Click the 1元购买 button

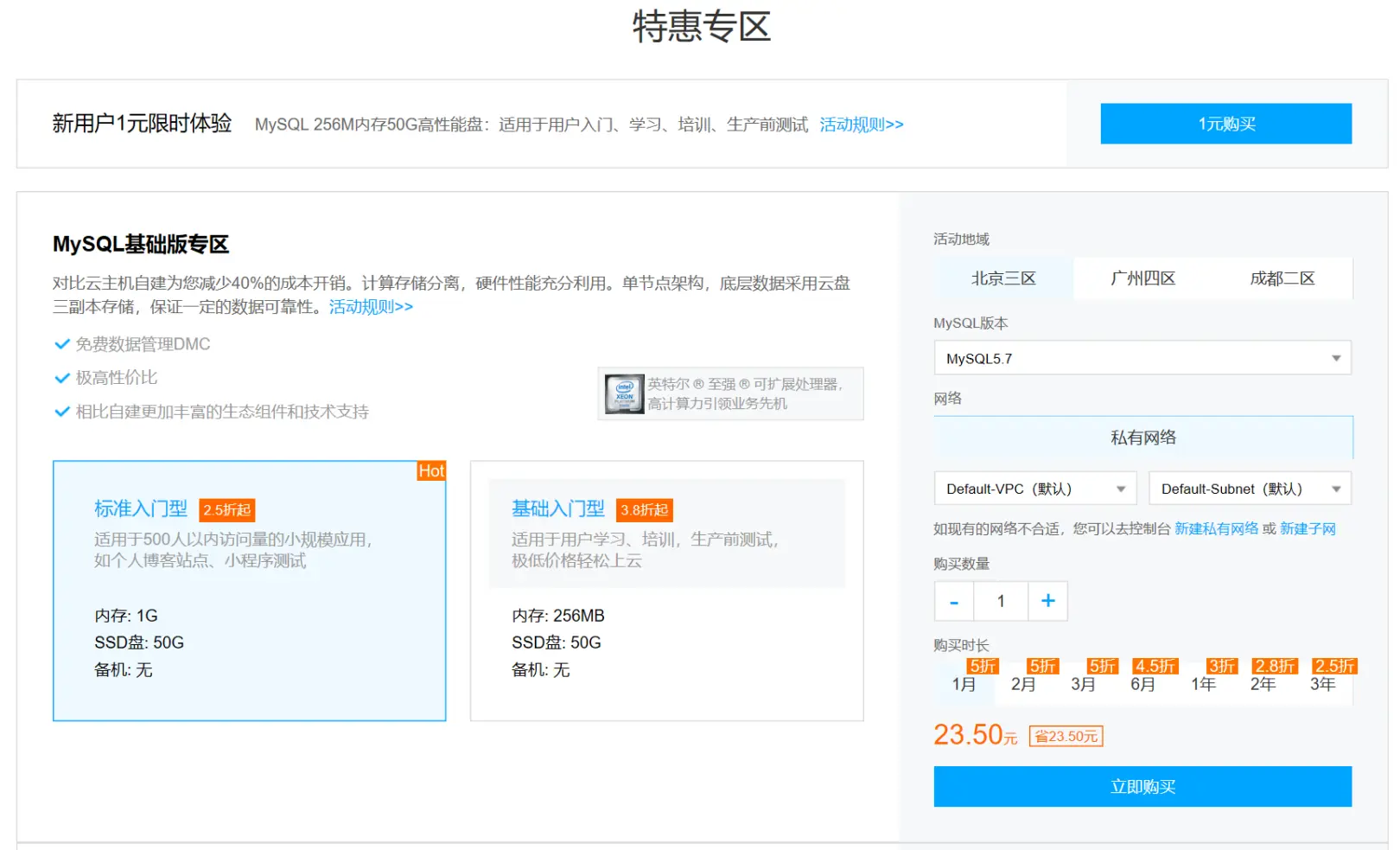1225,124
